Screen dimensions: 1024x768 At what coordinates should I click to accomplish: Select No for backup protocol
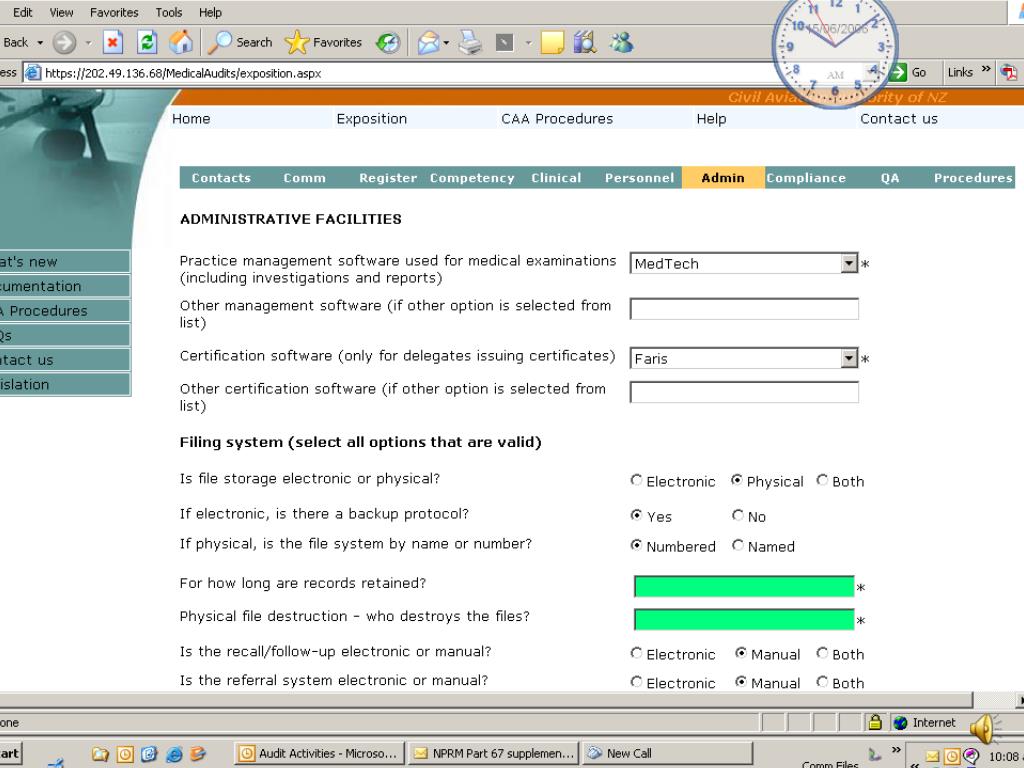[738, 515]
